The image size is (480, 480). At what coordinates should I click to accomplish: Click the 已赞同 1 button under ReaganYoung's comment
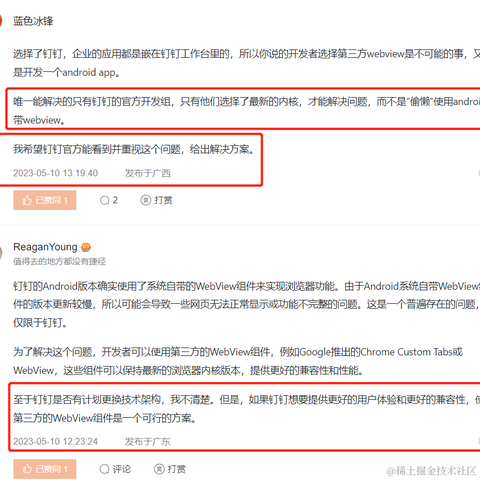click(45, 469)
